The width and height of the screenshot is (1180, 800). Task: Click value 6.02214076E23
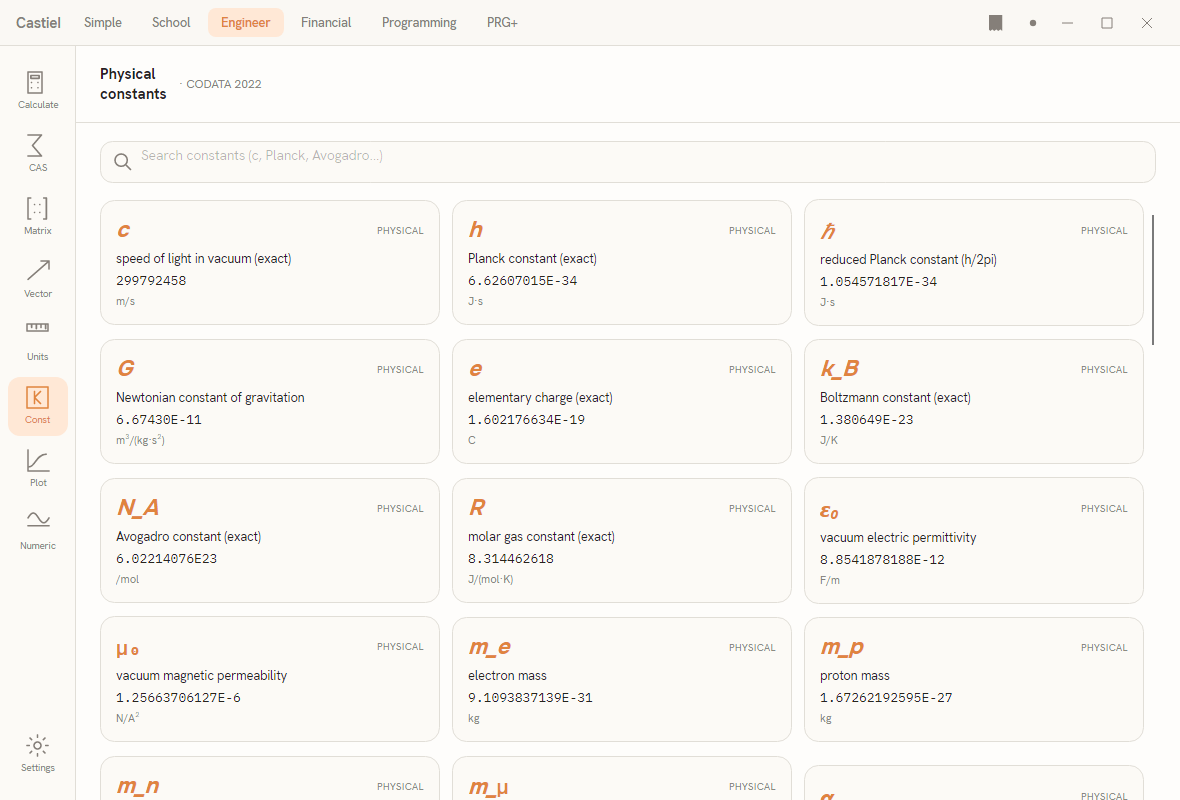click(166, 559)
